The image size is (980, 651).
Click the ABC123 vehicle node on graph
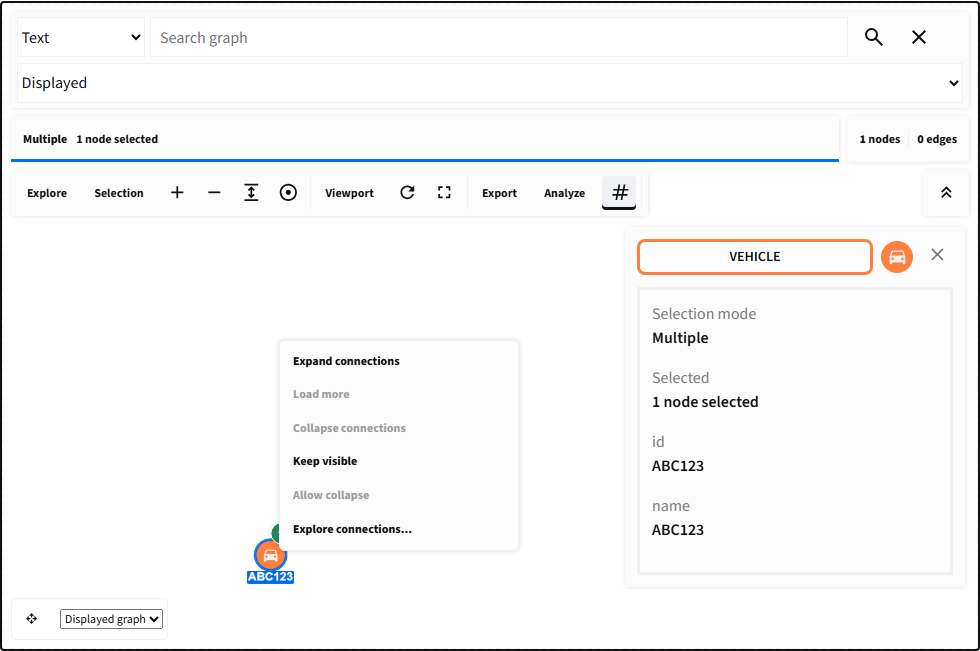coord(270,555)
